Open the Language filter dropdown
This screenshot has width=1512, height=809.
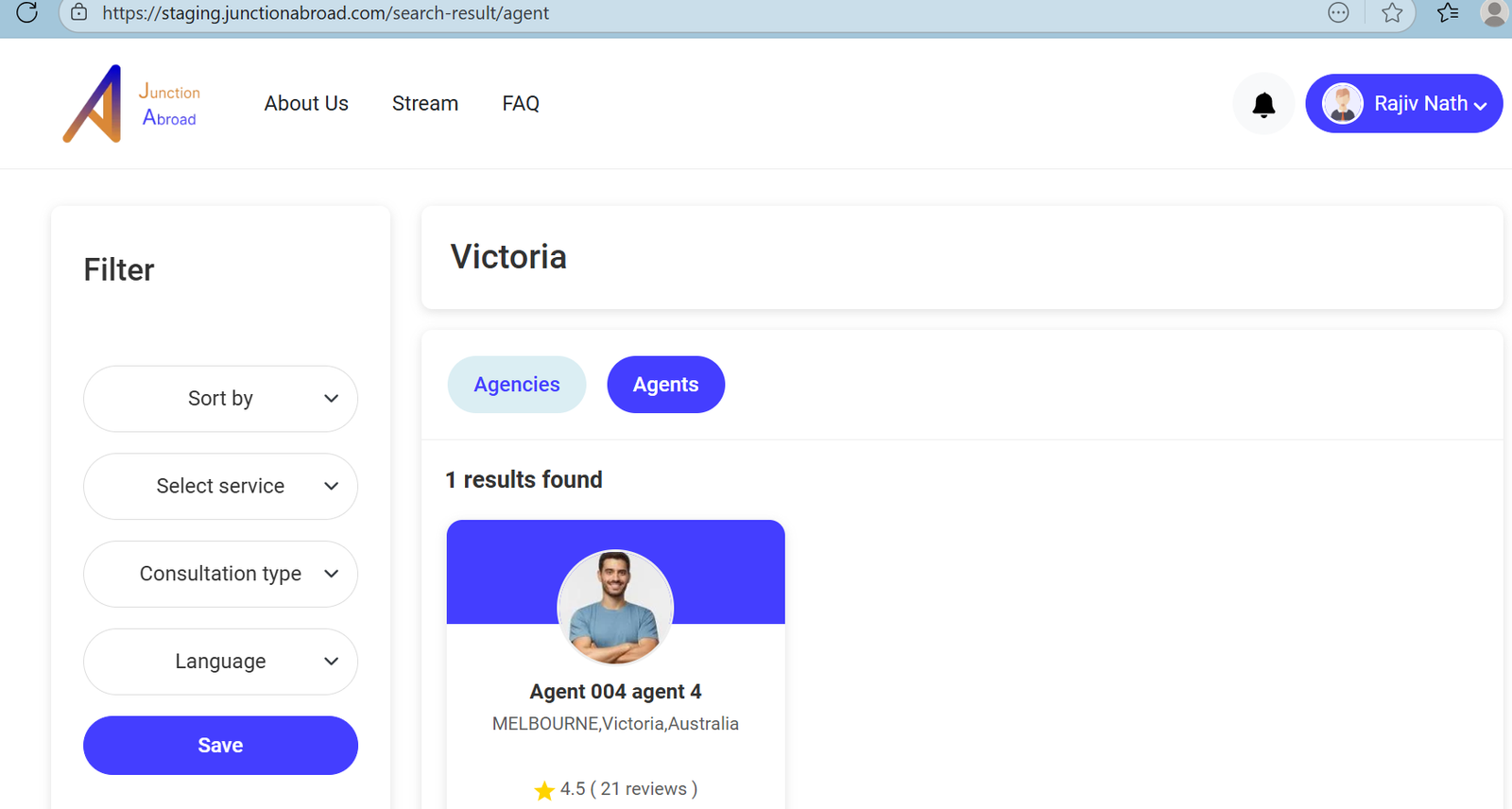click(x=220, y=662)
